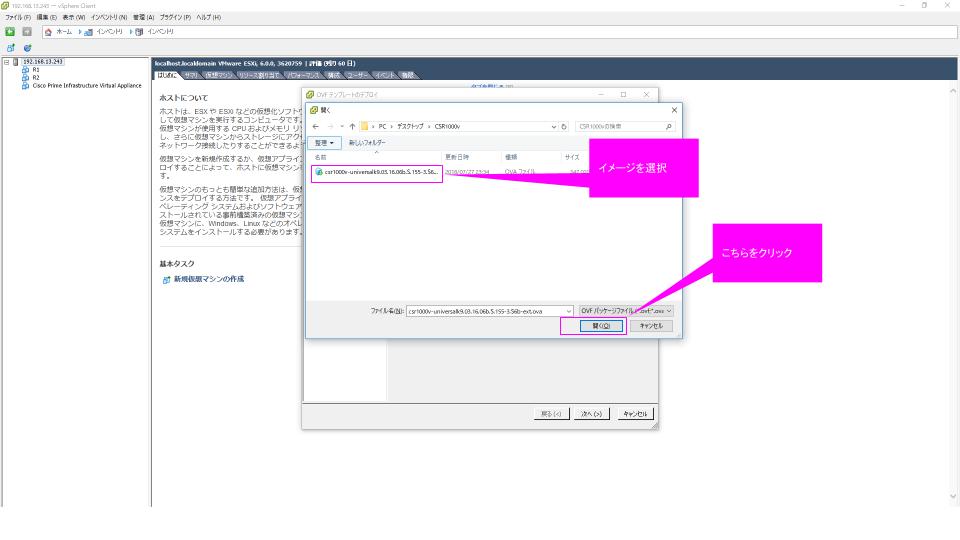Open the 管理(A) menu
Image resolution: width=960 pixels, height=540 pixels.
tap(144, 18)
